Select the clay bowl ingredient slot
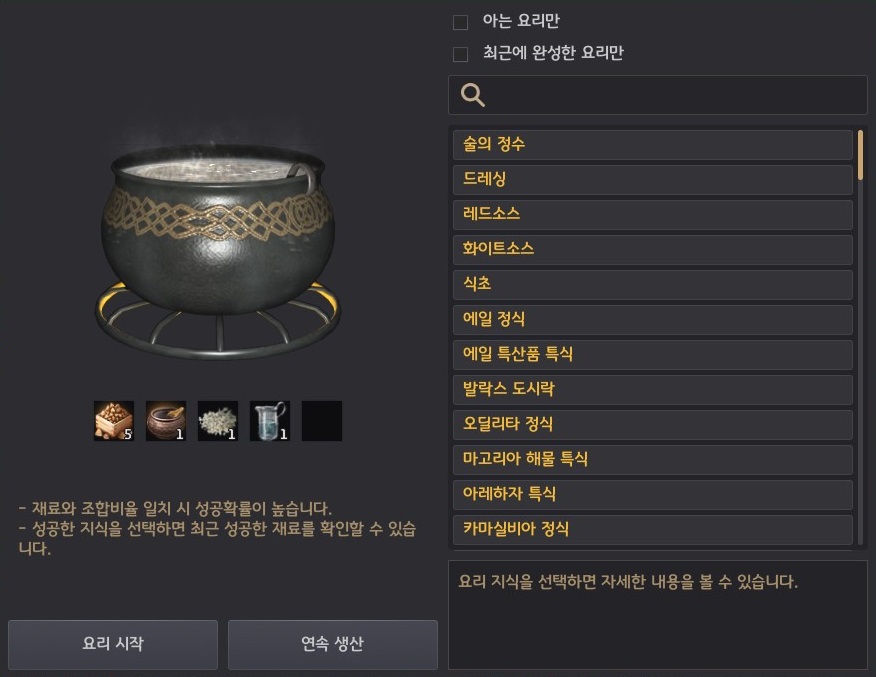876x677 pixels. point(166,421)
